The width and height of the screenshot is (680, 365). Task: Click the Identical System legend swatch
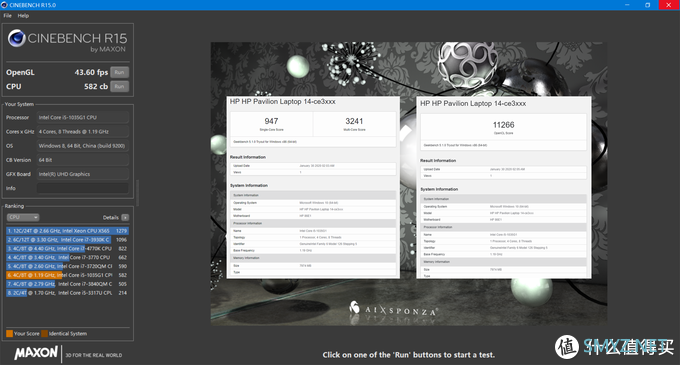(x=44, y=333)
